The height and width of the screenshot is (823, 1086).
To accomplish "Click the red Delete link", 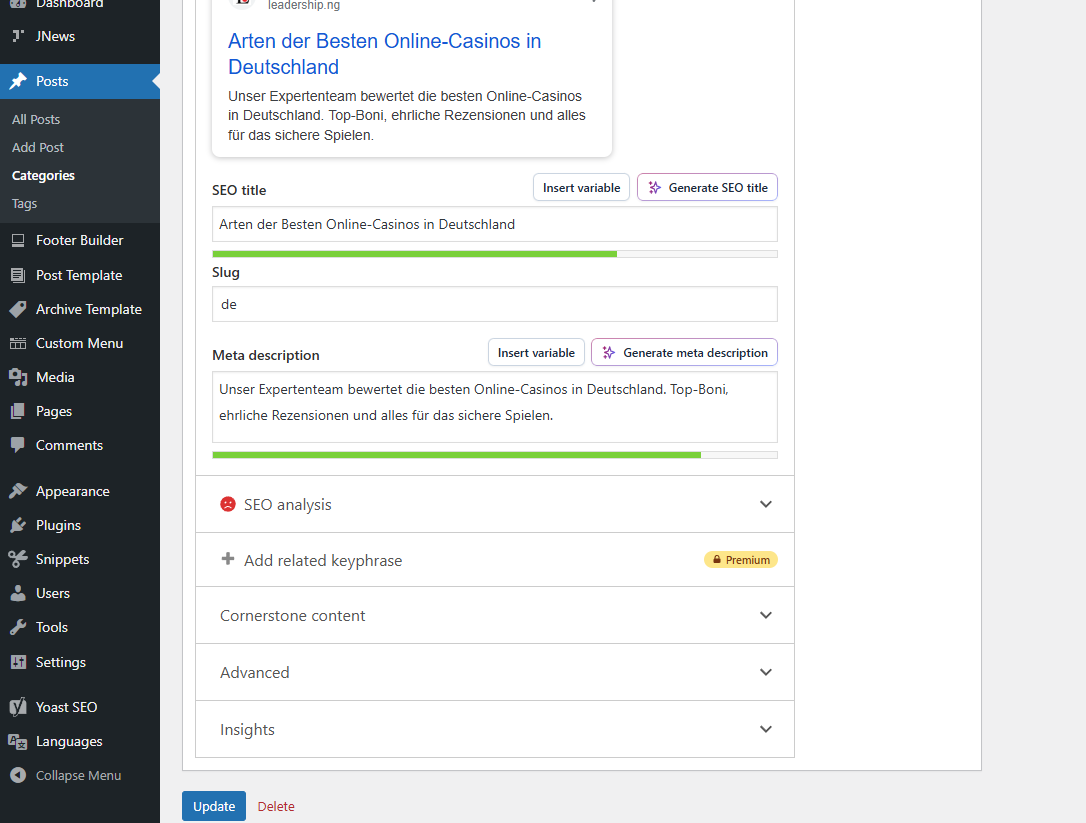I will tap(276, 806).
